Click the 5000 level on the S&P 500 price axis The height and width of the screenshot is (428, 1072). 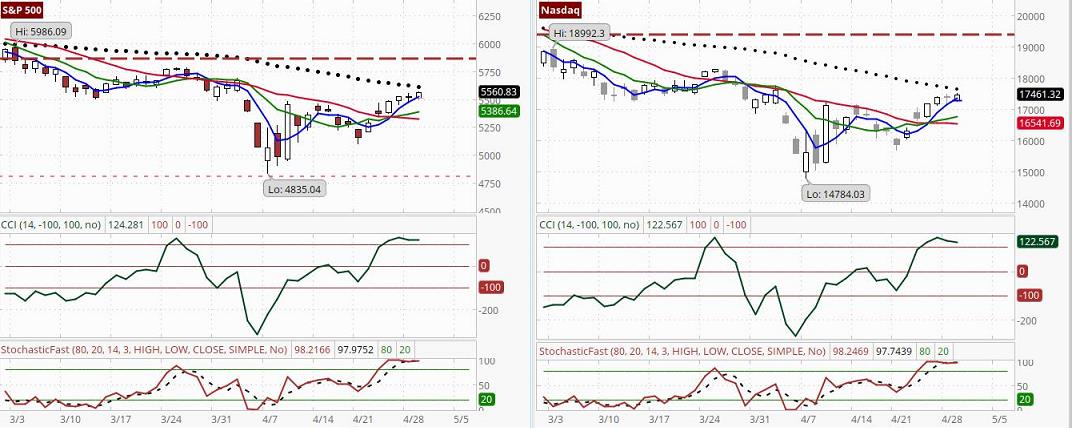491,155
